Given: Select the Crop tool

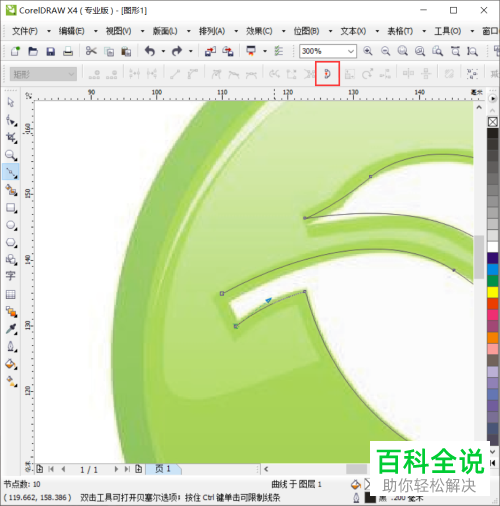Looking at the screenshot, I should tap(11, 138).
